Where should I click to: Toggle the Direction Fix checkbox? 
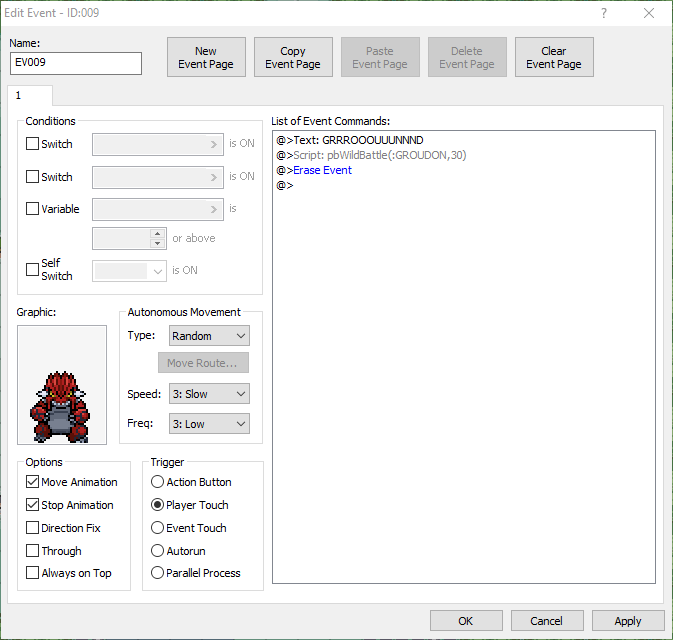[33, 528]
